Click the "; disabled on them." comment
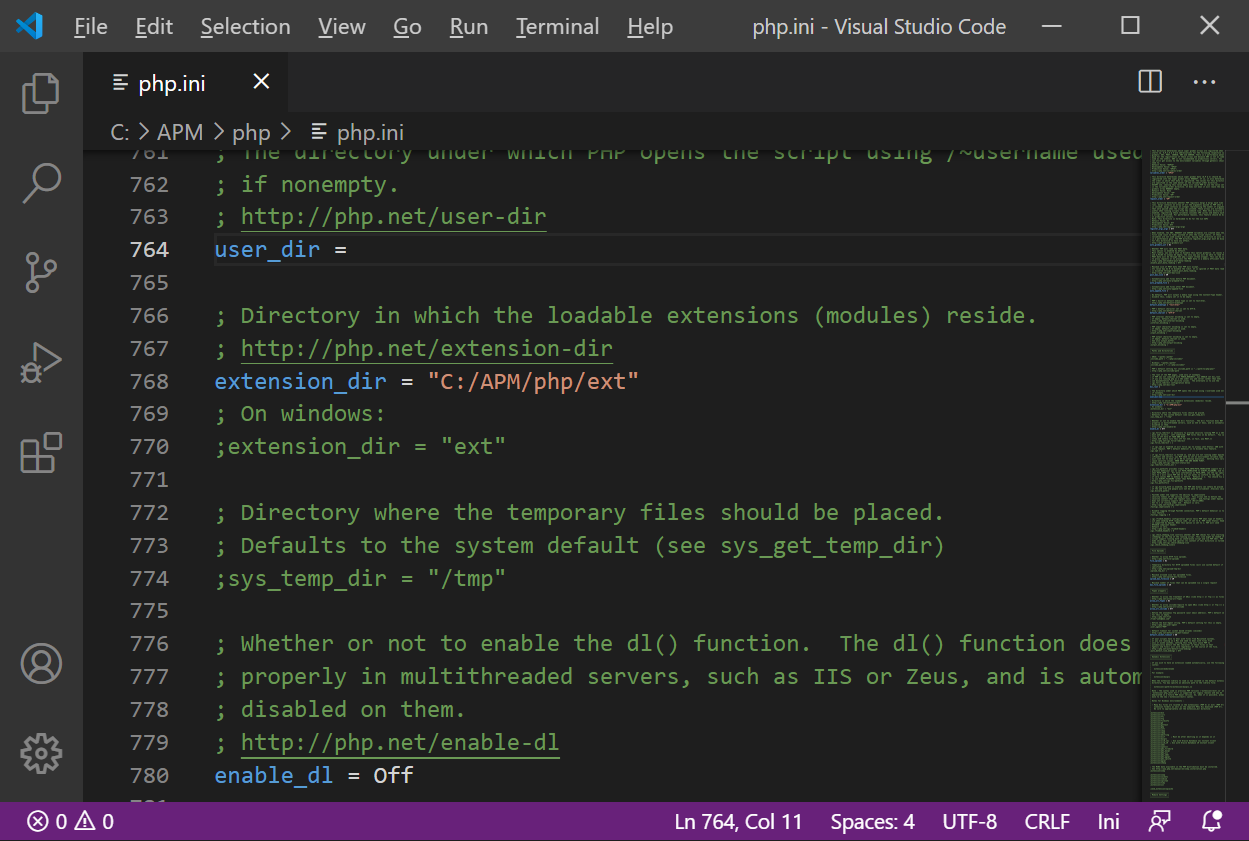This screenshot has height=841, width=1249. (340, 709)
